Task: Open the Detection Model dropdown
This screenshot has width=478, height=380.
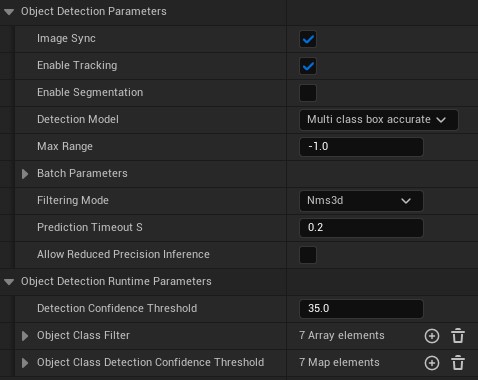Action: pyautogui.click(x=379, y=120)
